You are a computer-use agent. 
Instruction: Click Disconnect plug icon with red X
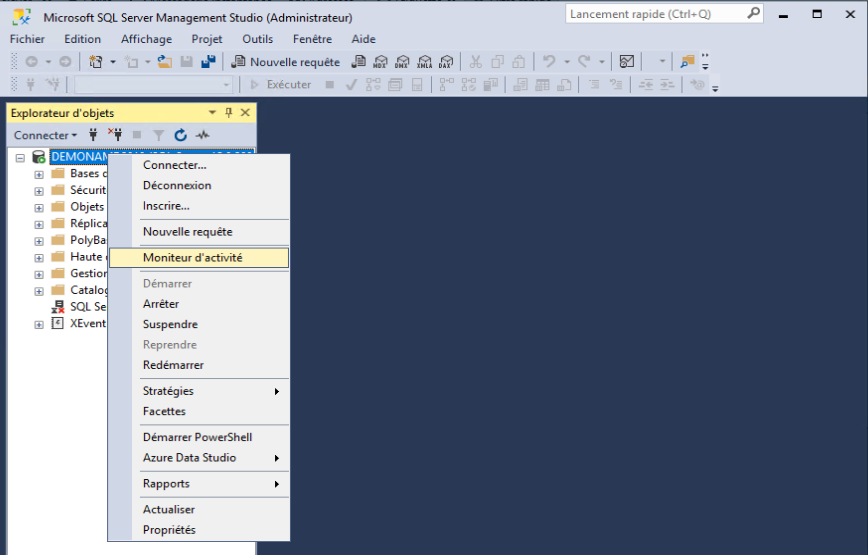click(115, 134)
